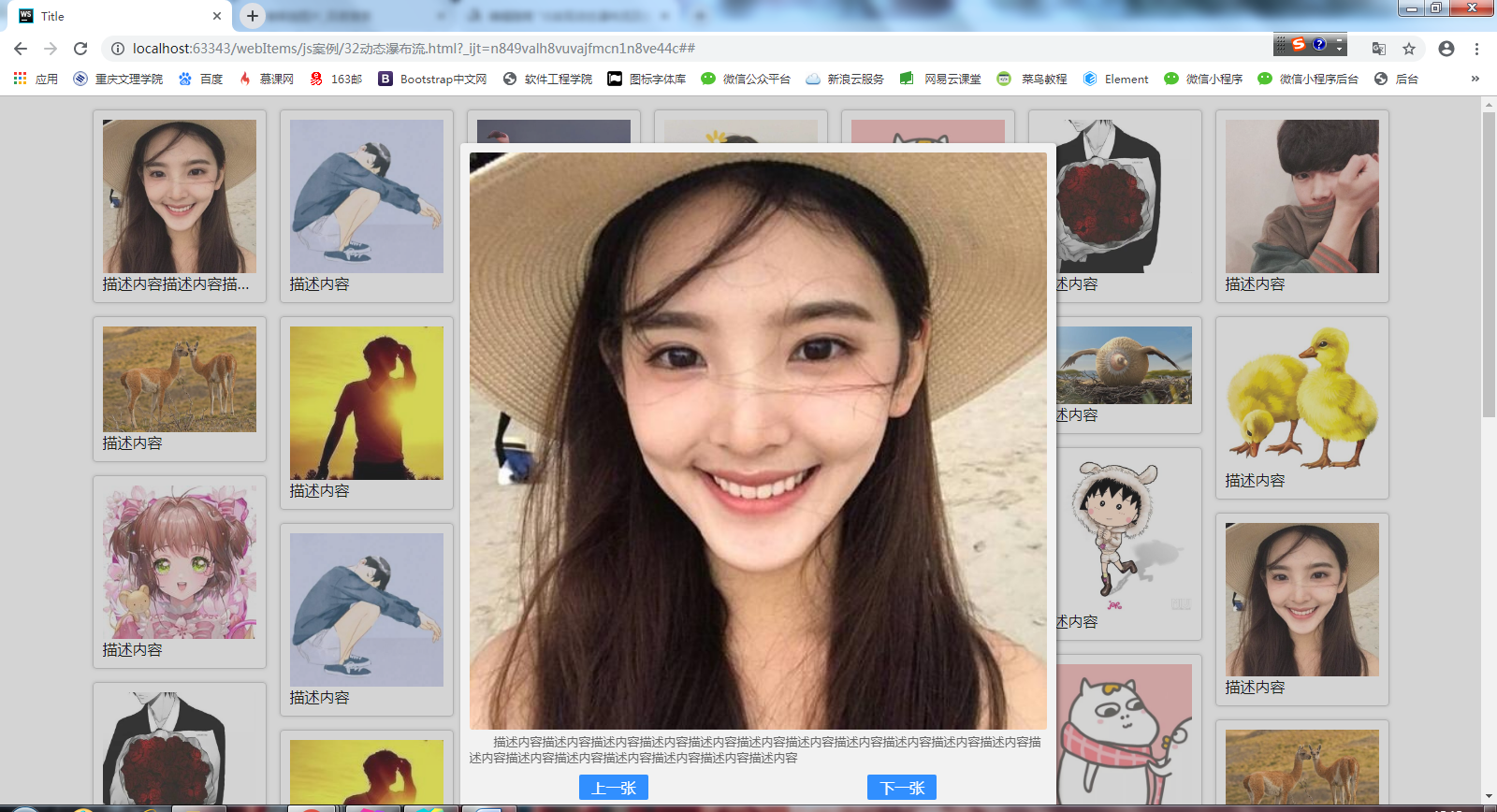Open the 163邮 bookmark
Image resolution: width=1497 pixels, height=812 pixels.
coord(336,80)
